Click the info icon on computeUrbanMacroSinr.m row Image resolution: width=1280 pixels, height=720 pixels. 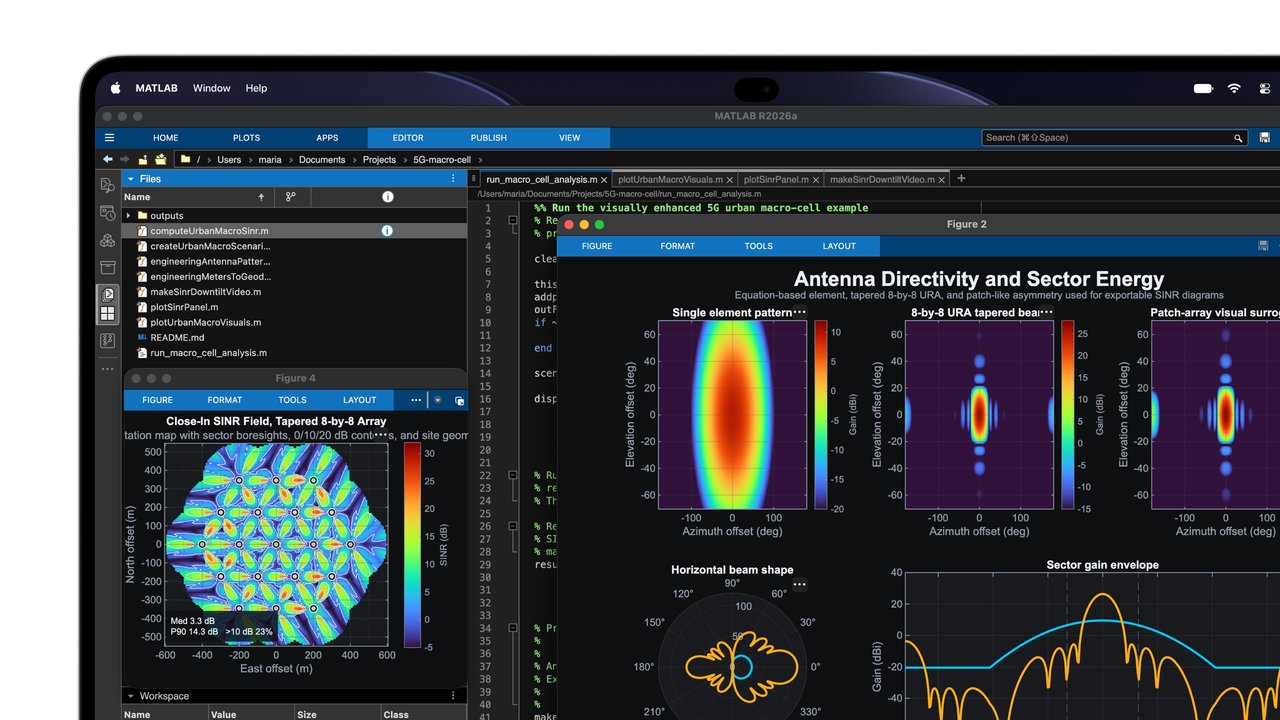387,231
